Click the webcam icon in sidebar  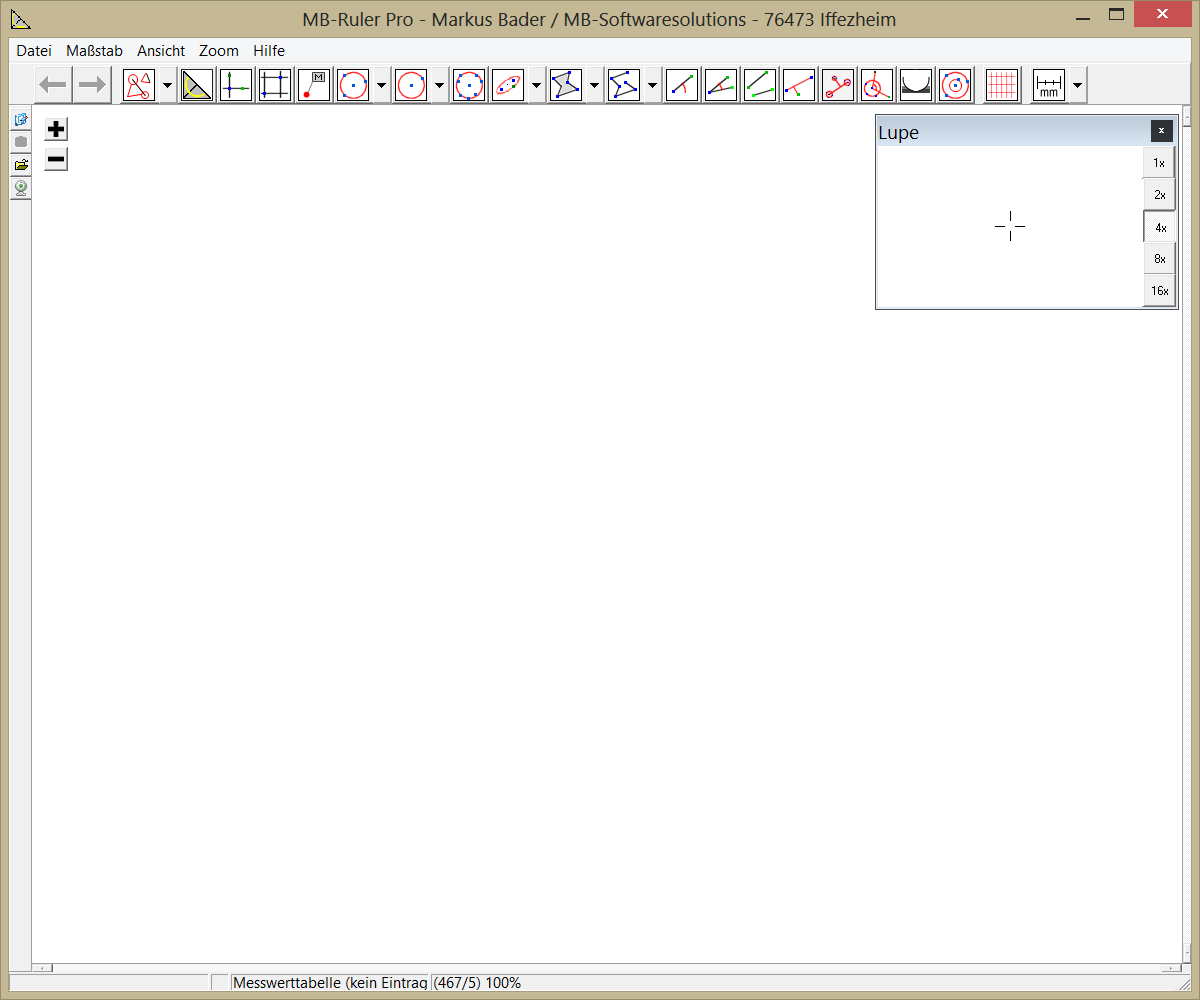pyautogui.click(x=20, y=187)
